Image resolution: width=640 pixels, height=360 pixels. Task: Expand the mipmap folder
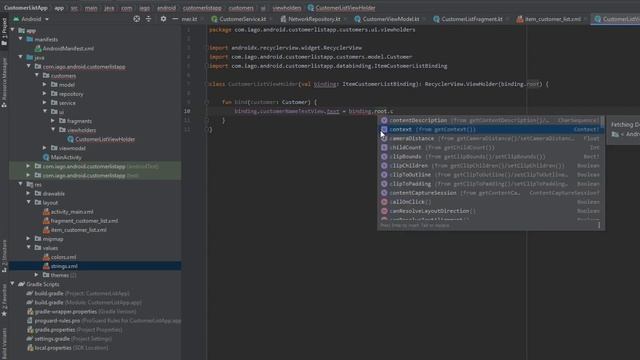coord(28,239)
